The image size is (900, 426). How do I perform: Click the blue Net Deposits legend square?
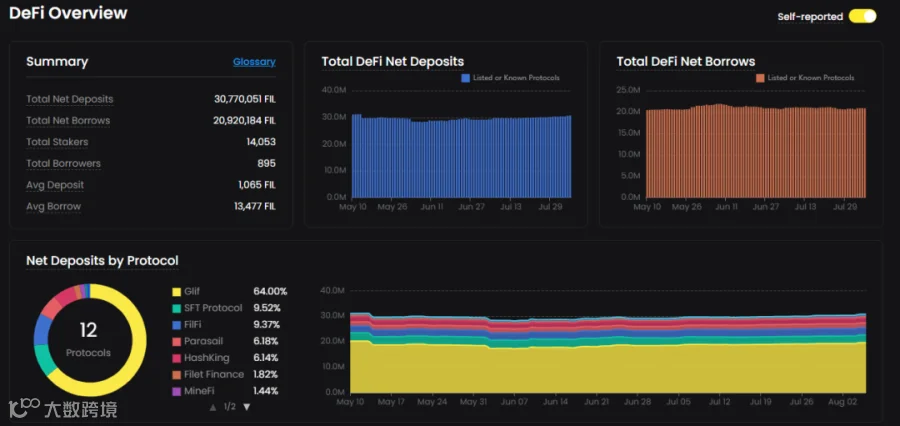pos(465,78)
